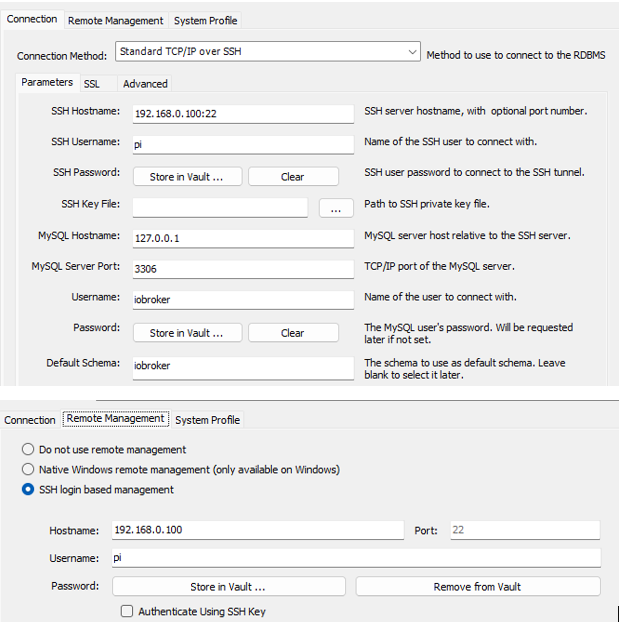620x628 pixels.
Task: Open System Profile tab in top panel
Action: [x=205, y=20]
